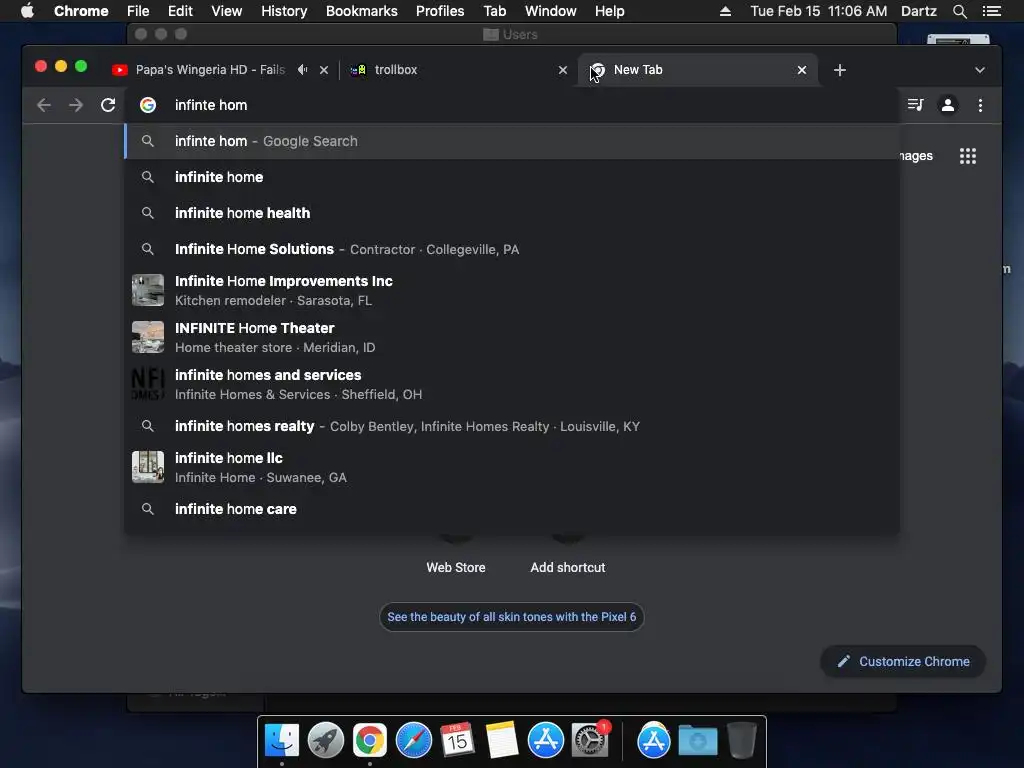Pick 'infinite home llc' suggestion
The height and width of the screenshot is (768, 1024).
tap(512, 468)
